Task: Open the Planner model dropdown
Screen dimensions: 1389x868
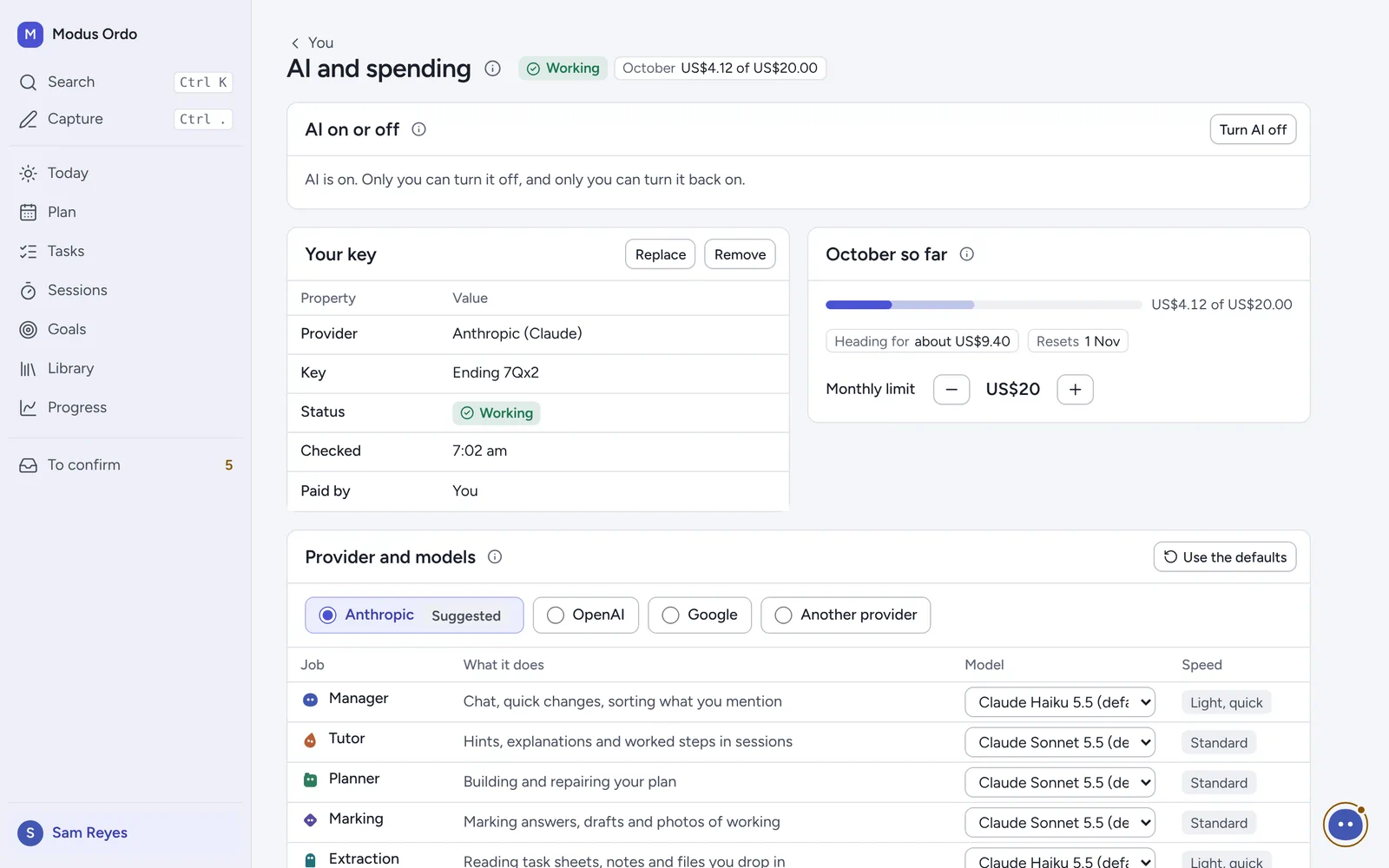Action: pyautogui.click(x=1060, y=782)
